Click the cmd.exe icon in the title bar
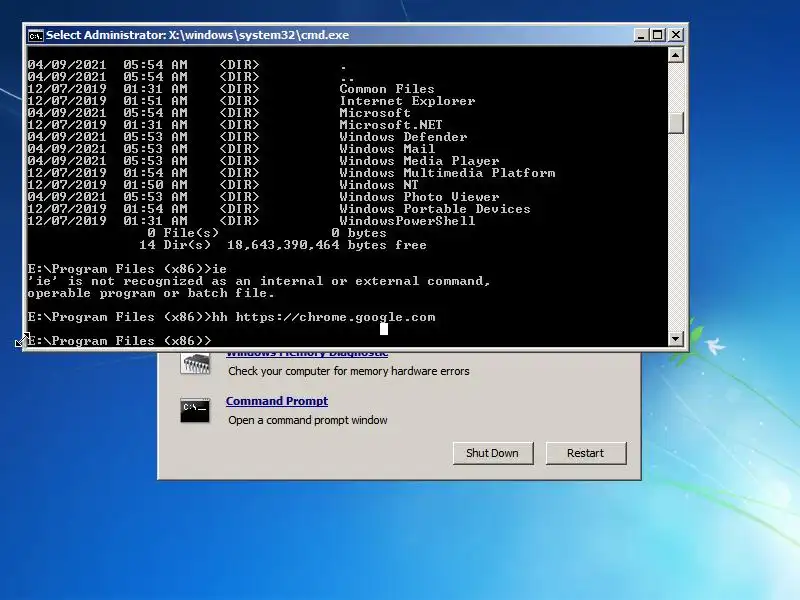The width and height of the screenshot is (800, 600). [x=36, y=35]
